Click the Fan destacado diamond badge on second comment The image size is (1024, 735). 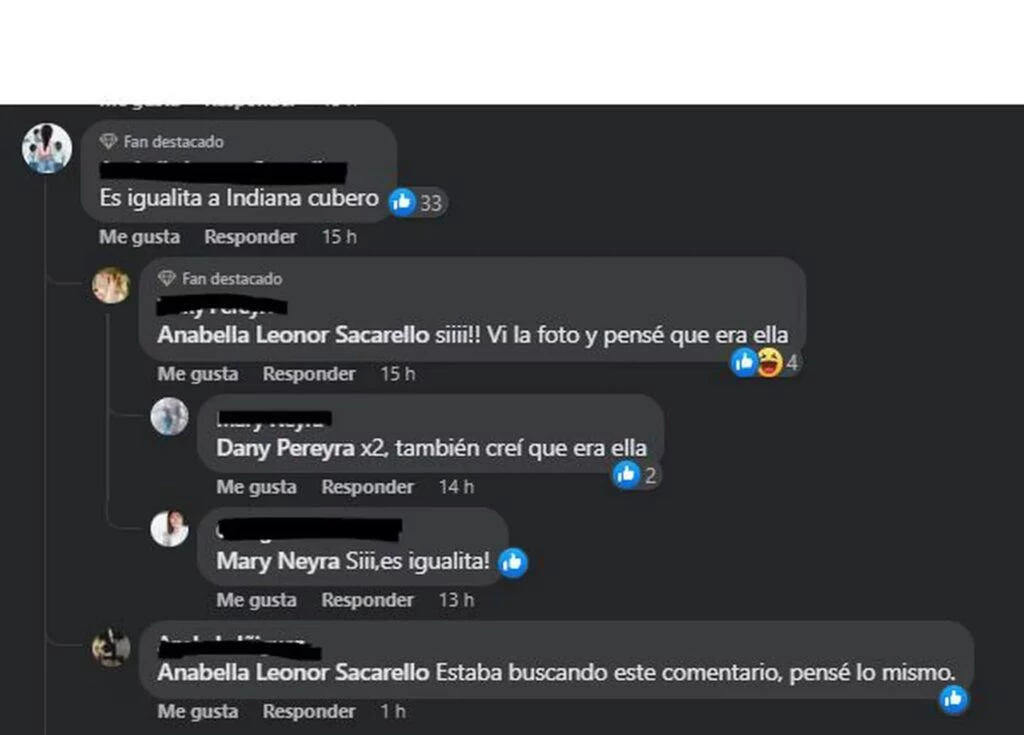167,278
